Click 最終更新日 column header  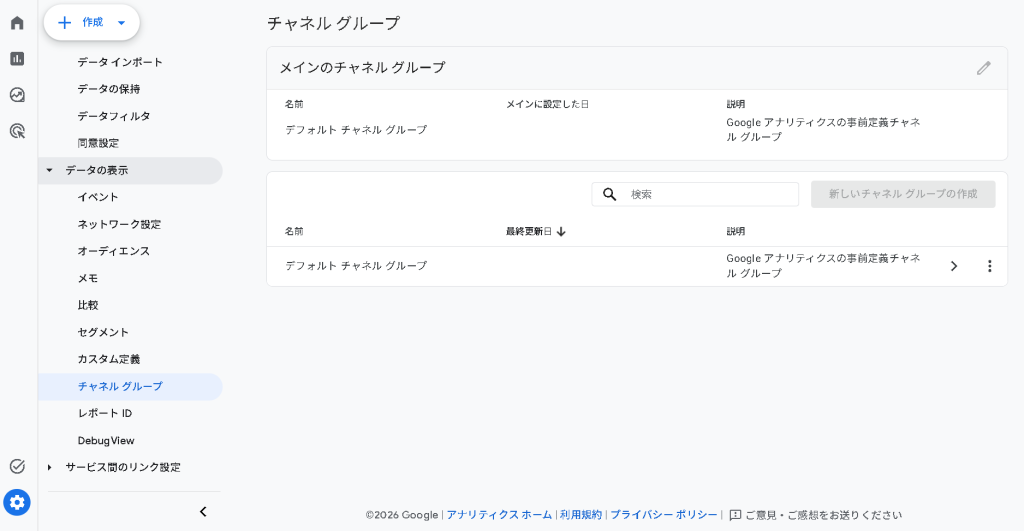click(529, 232)
